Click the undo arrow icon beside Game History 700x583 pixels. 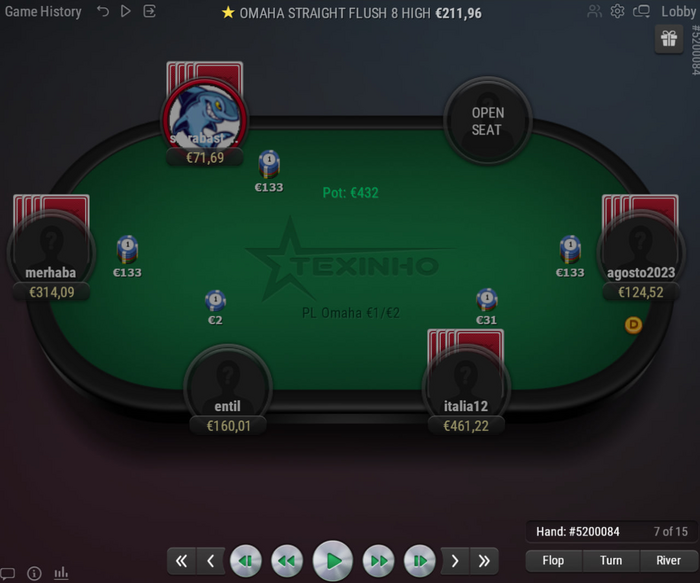coord(103,11)
